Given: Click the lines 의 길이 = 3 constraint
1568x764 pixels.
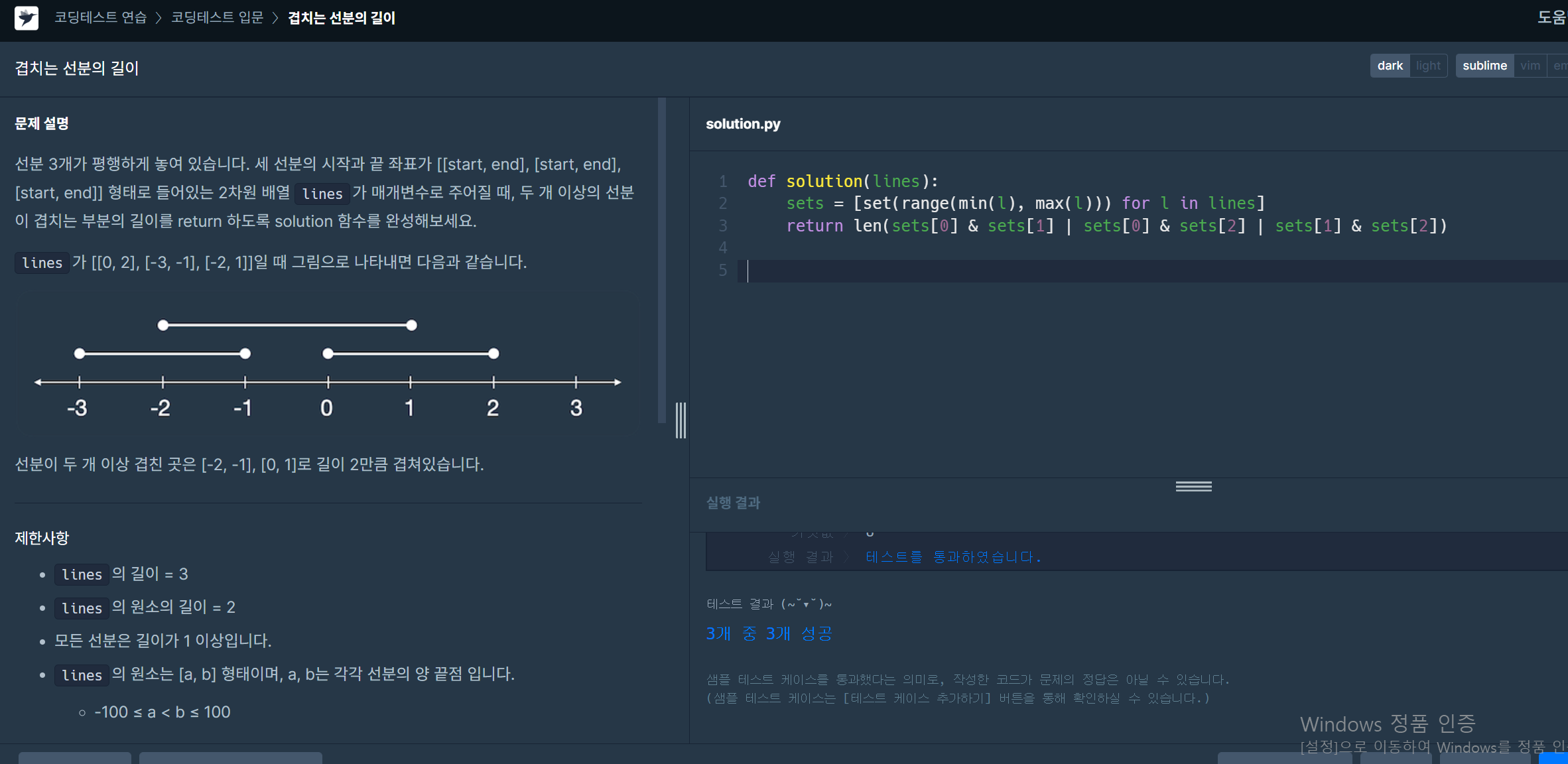Looking at the screenshot, I should coord(122,574).
